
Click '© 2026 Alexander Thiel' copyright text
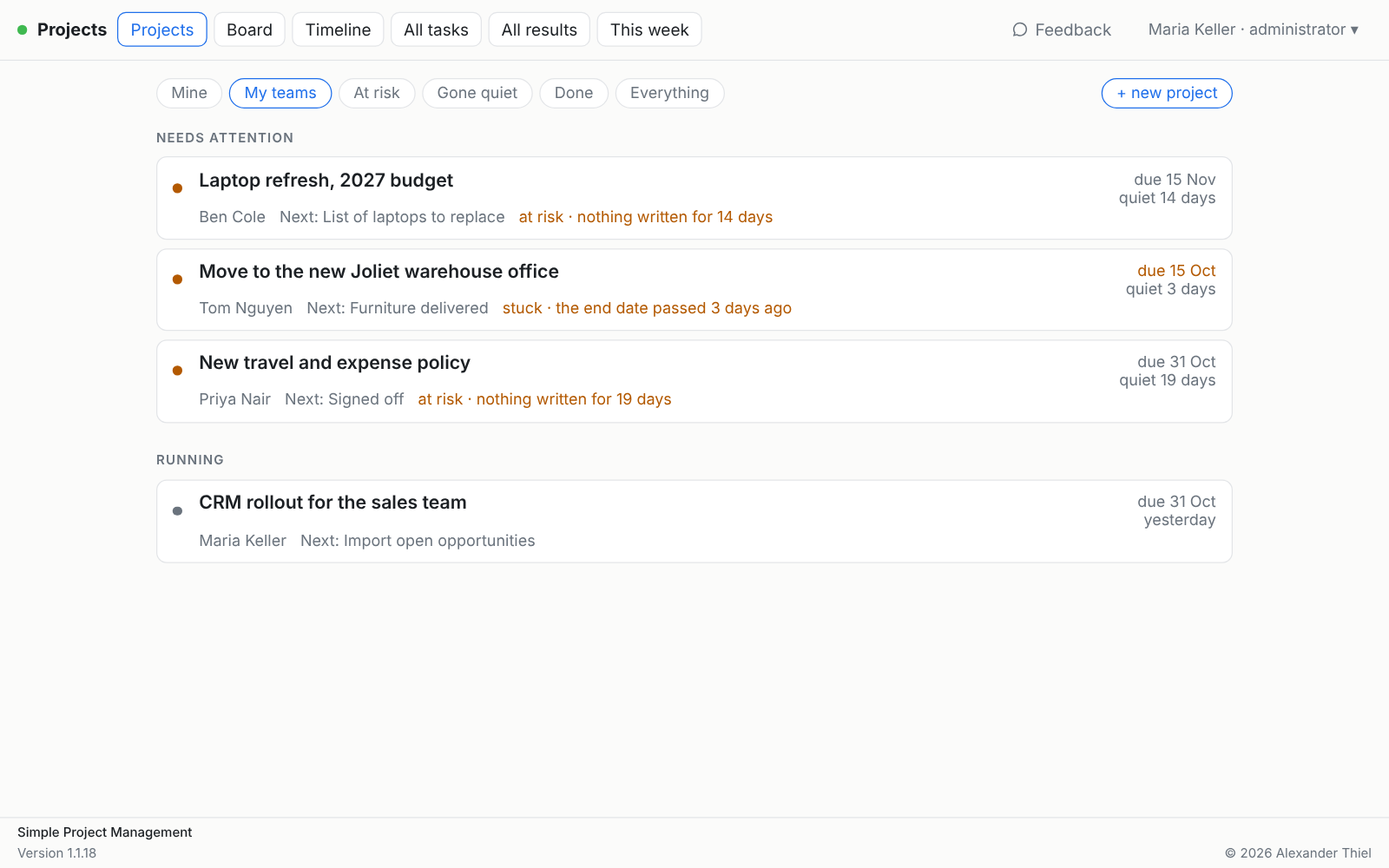[1298, 853]
